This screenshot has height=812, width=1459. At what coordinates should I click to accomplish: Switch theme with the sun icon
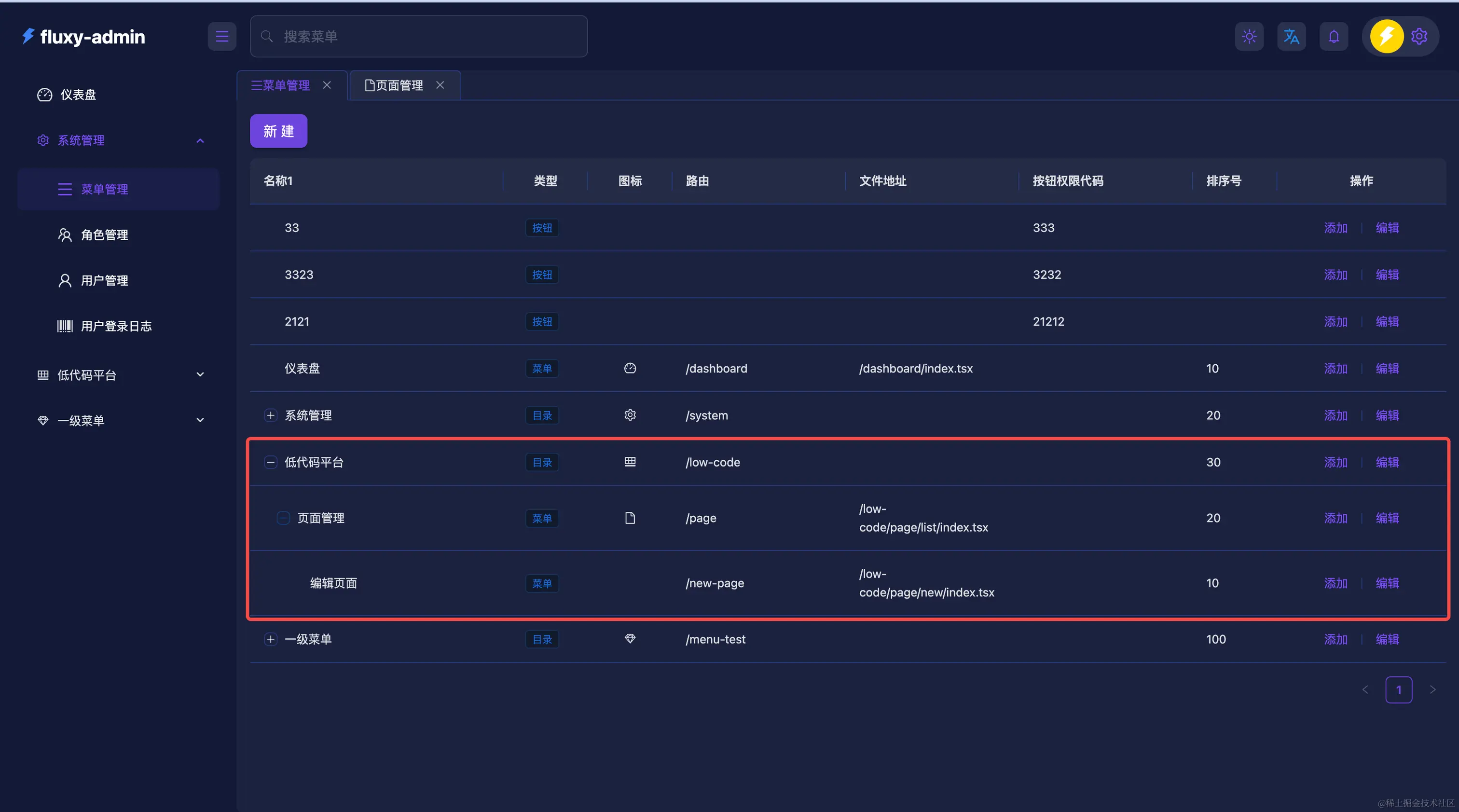[1249, 36]
